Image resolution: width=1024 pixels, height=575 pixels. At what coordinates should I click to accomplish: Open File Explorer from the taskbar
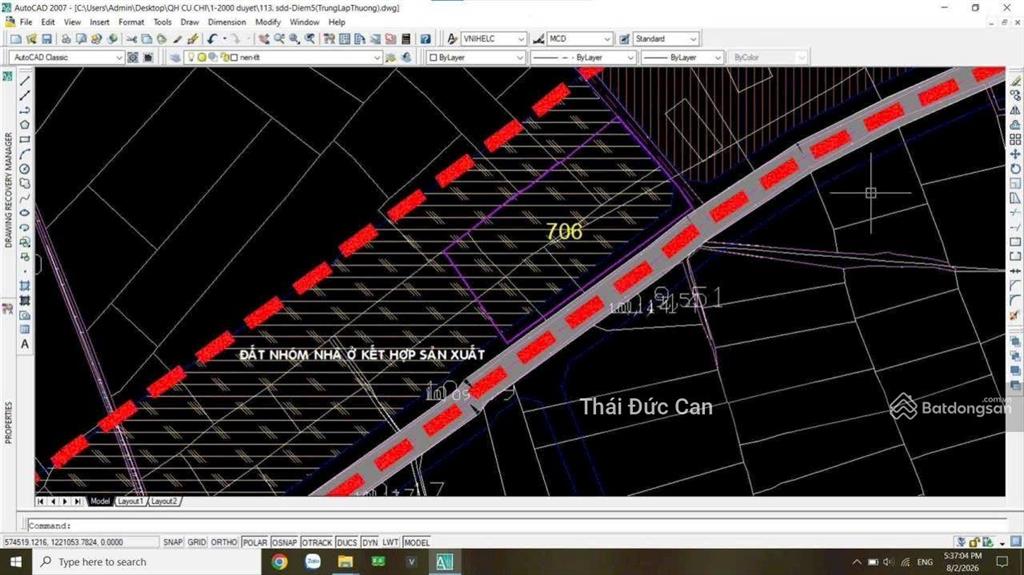[x=345, y=562]
